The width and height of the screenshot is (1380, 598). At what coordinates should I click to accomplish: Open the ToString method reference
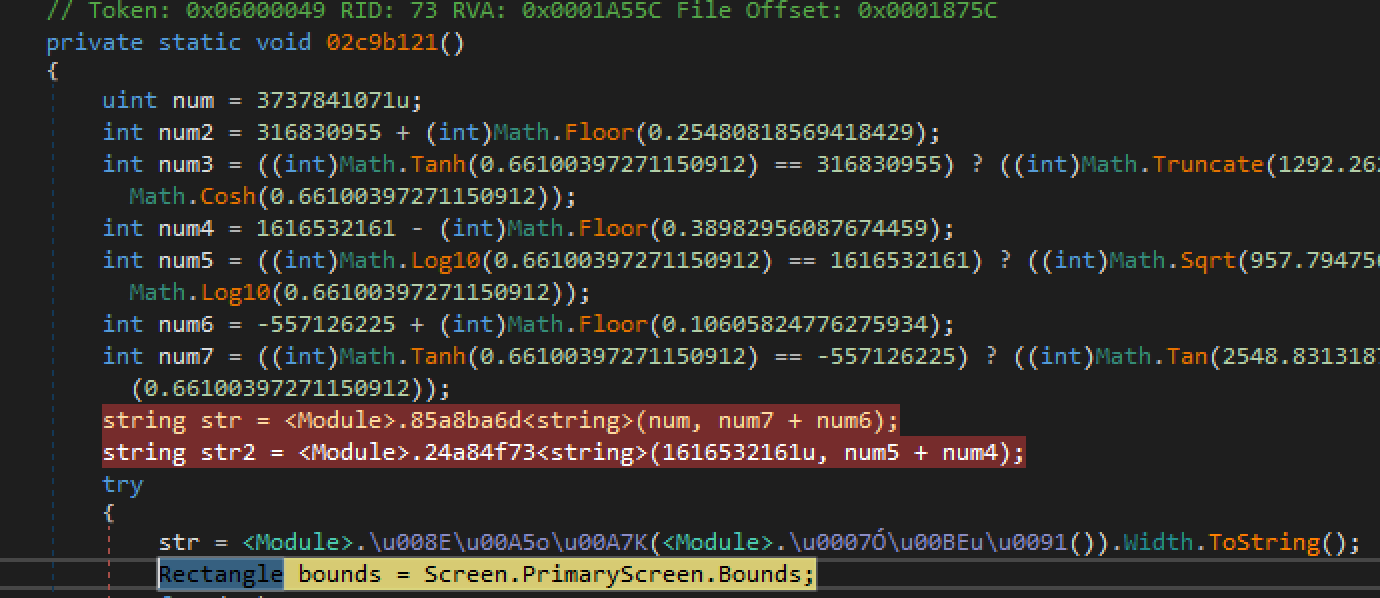click(x=1264, y=542)
